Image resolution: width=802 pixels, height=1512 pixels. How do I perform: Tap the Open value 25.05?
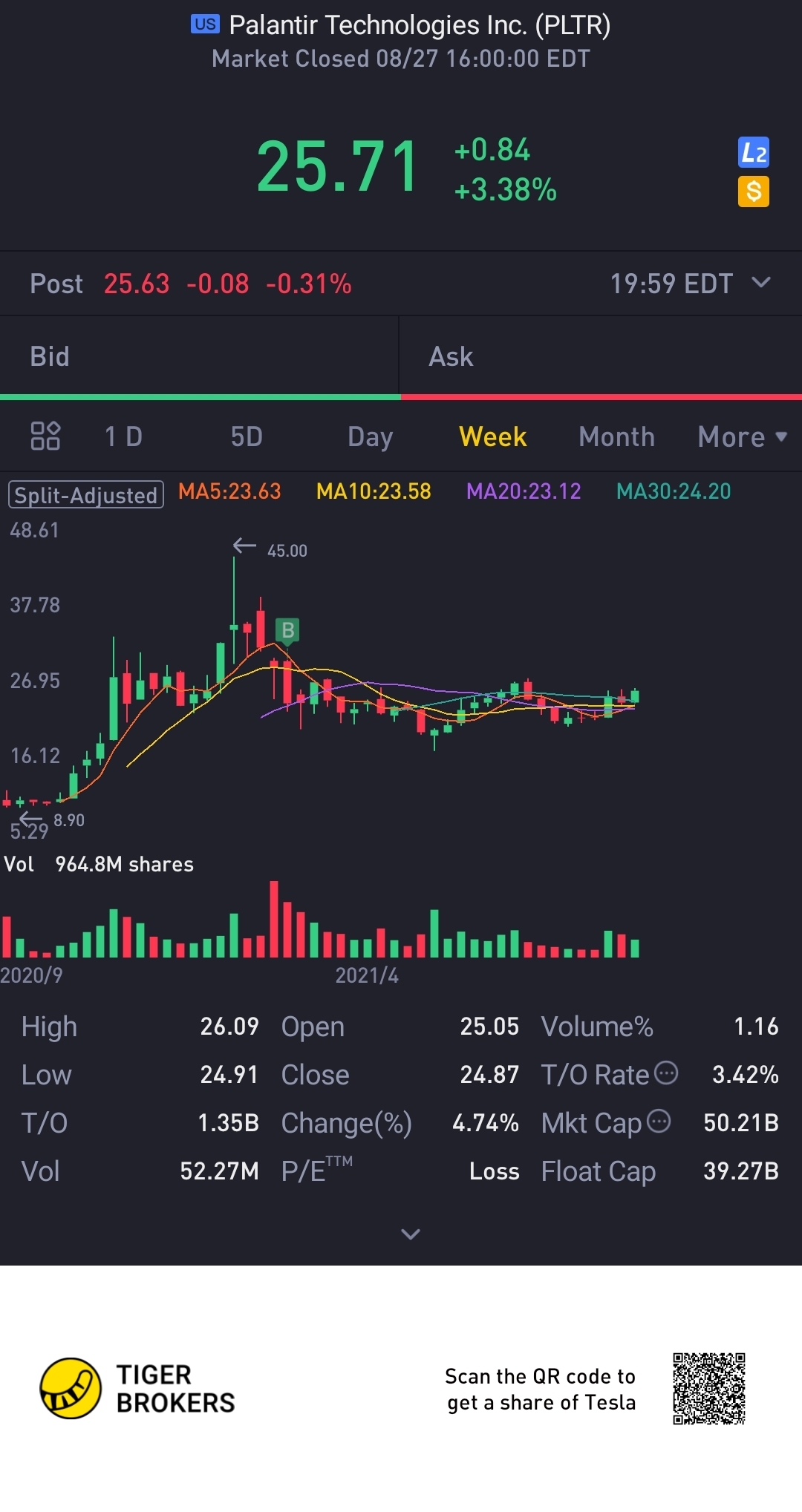point(489,1027)
